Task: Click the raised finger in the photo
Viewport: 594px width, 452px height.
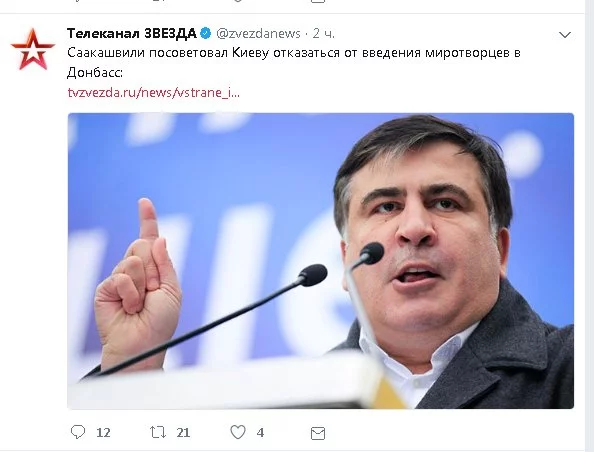Action: click(x=148, y=220)
